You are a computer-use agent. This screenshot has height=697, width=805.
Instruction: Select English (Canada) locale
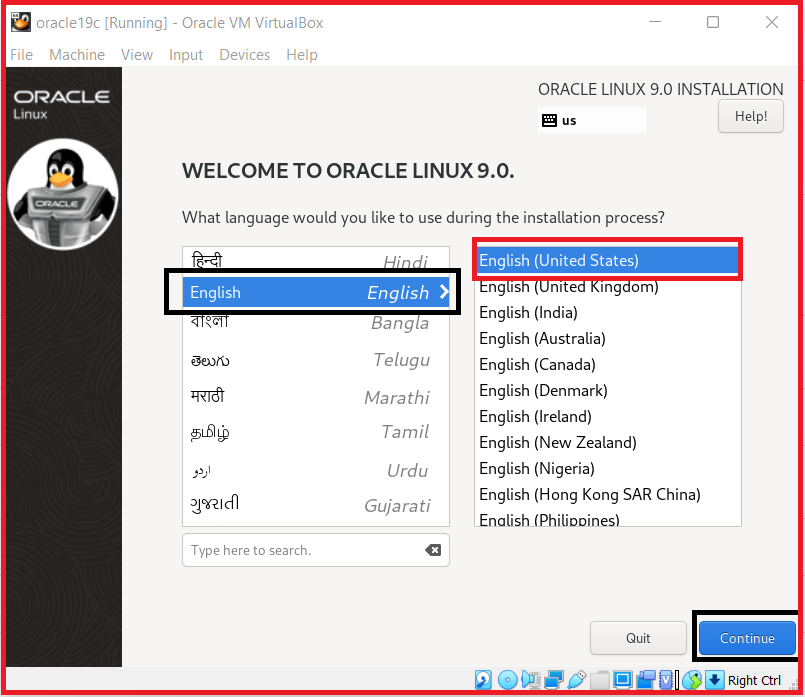[608, 364]
